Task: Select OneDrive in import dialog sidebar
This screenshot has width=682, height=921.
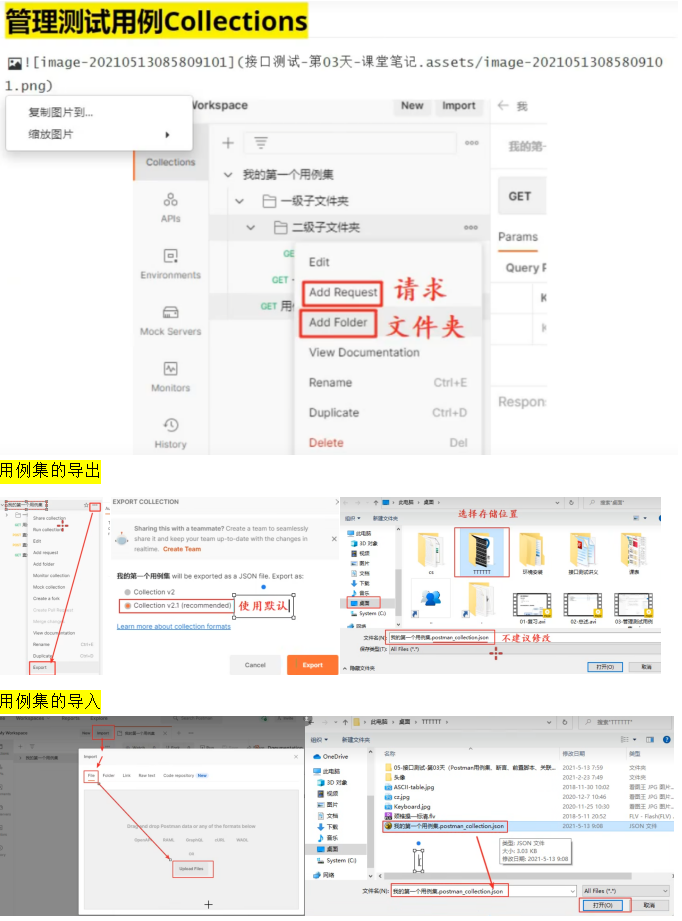Action: click(x=331, y=757)
